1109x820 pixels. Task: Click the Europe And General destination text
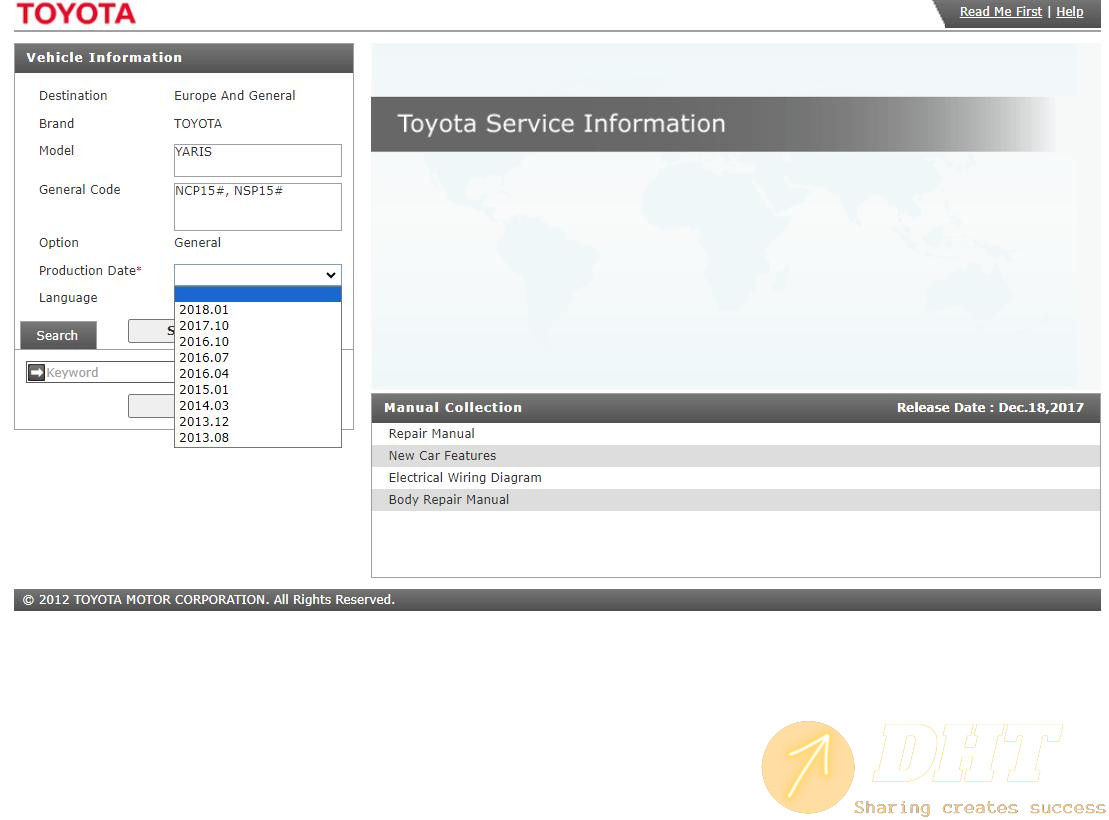(x=235, y=96)
